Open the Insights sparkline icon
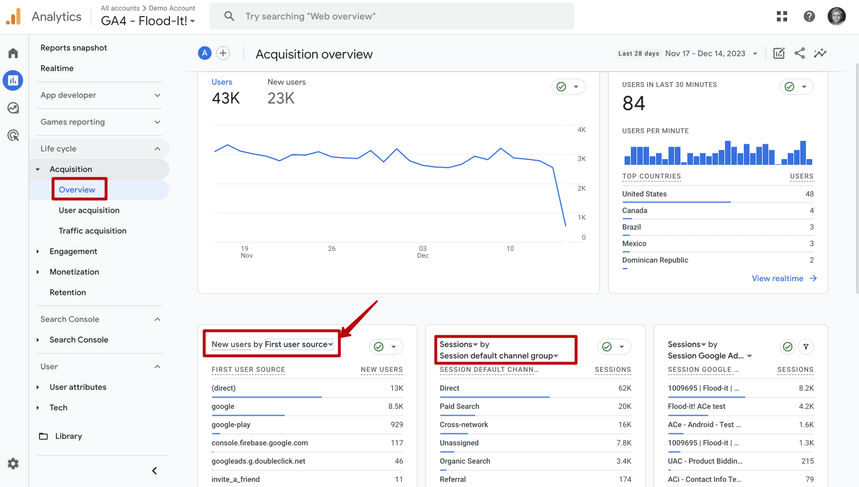Screen dimensions: 859x487 [820, 53]
